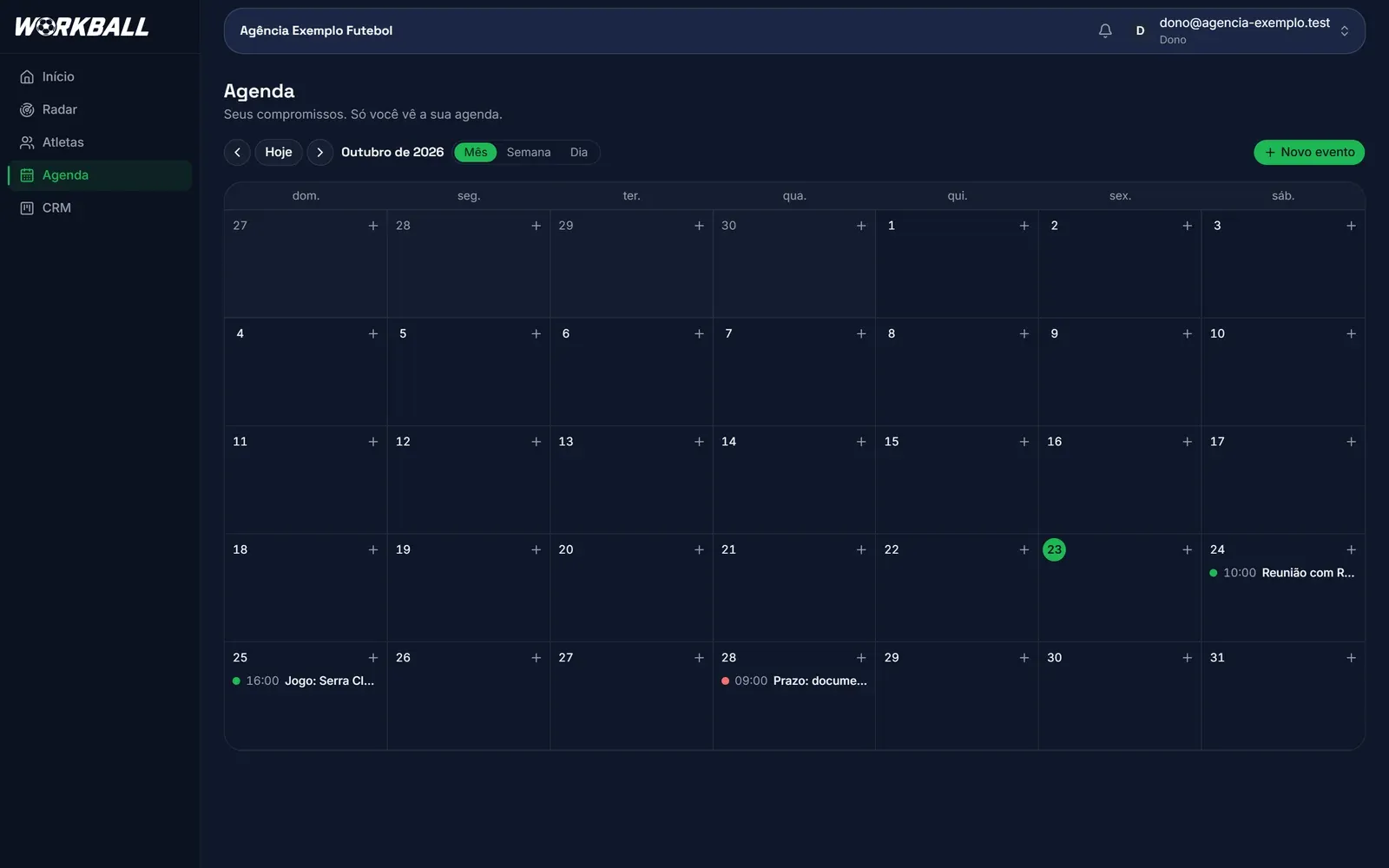
Task: Add an event on September 27
Action: coord(373,226)
